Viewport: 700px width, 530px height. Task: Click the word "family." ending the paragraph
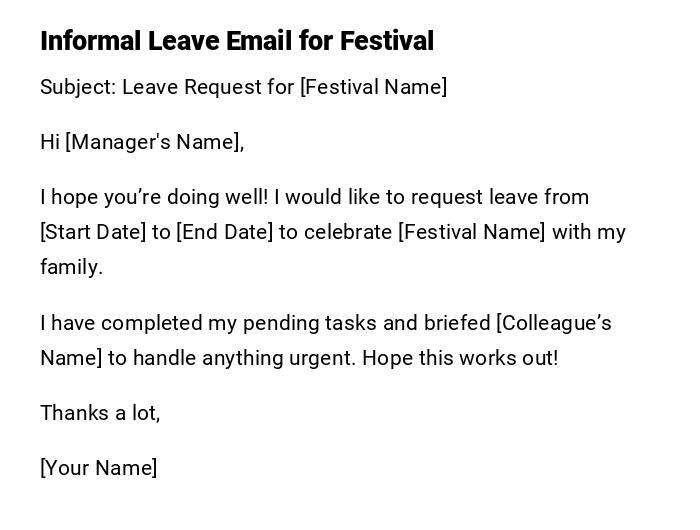point(71,267)
